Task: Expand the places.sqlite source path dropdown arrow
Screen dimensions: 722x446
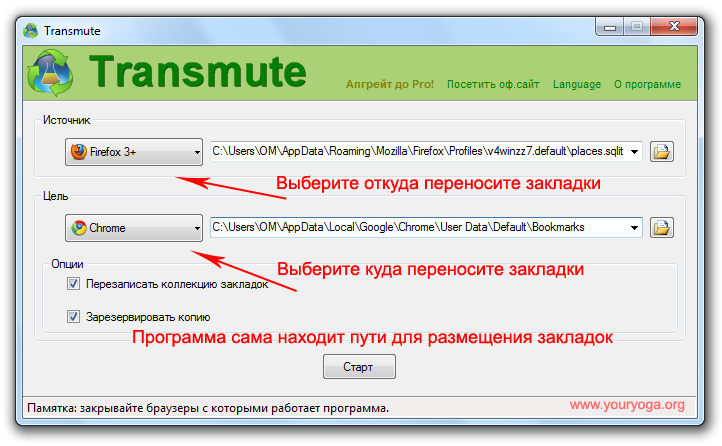Action: click(635, 151)
